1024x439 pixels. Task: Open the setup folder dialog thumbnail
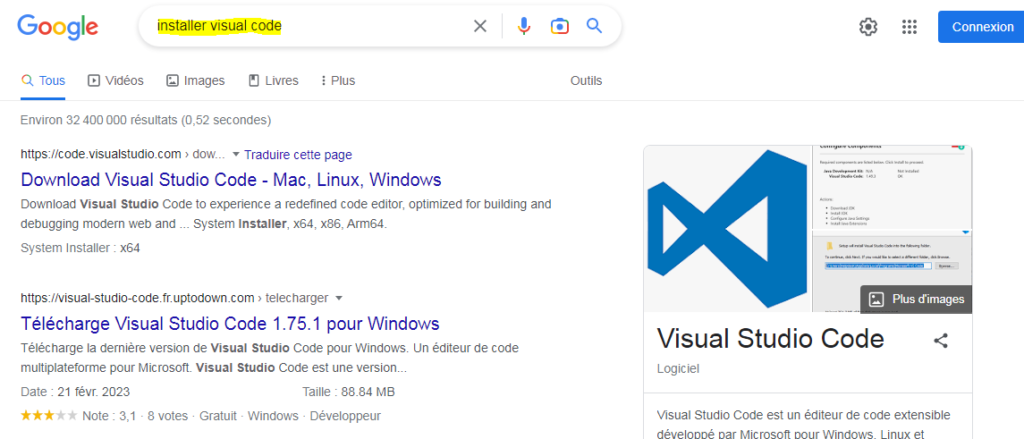[x=892, y=271]
